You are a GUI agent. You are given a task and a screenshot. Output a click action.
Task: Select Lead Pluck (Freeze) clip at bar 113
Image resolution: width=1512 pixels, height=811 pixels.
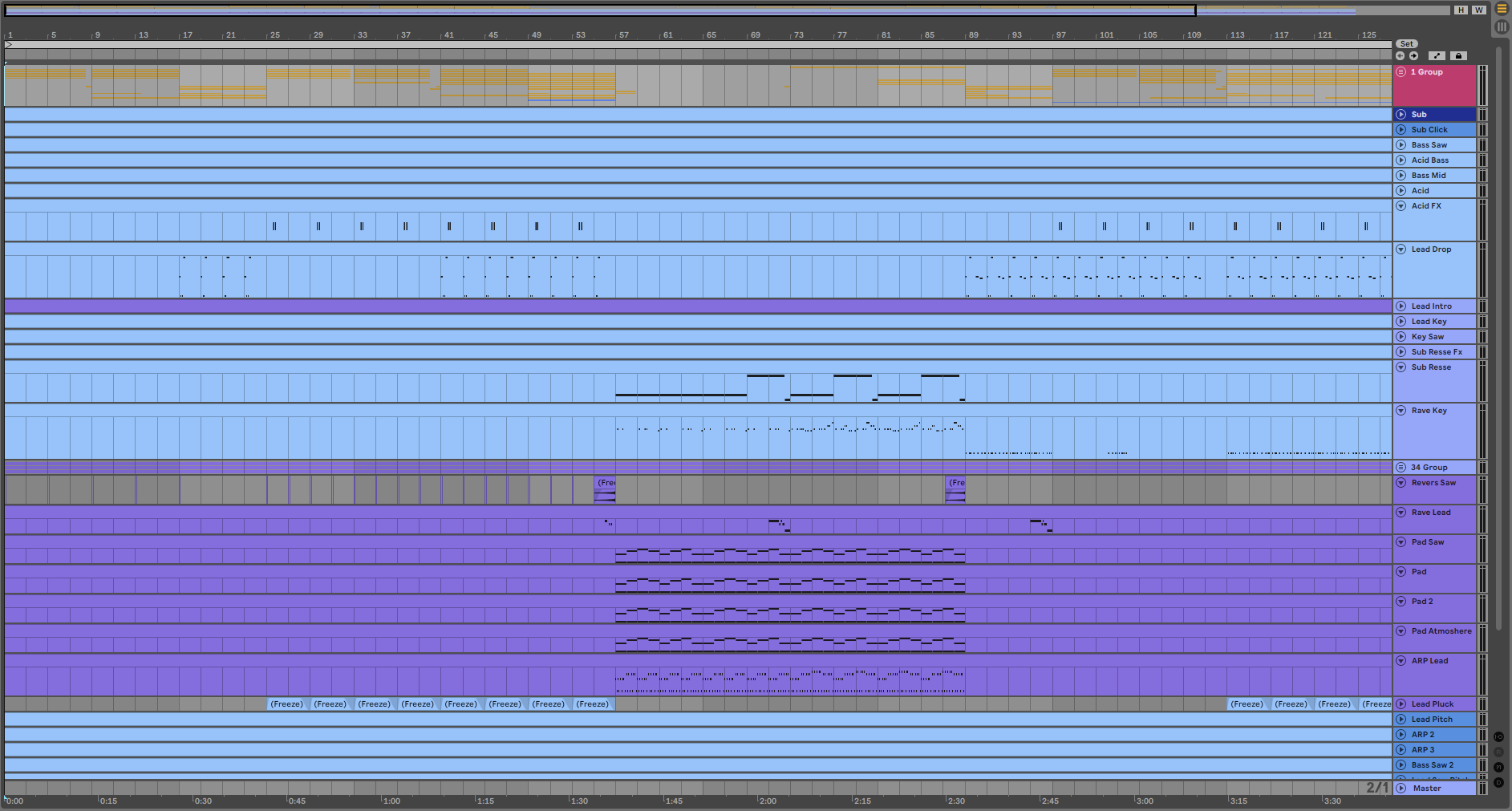pyautogui.click(x=1249, y=704)
